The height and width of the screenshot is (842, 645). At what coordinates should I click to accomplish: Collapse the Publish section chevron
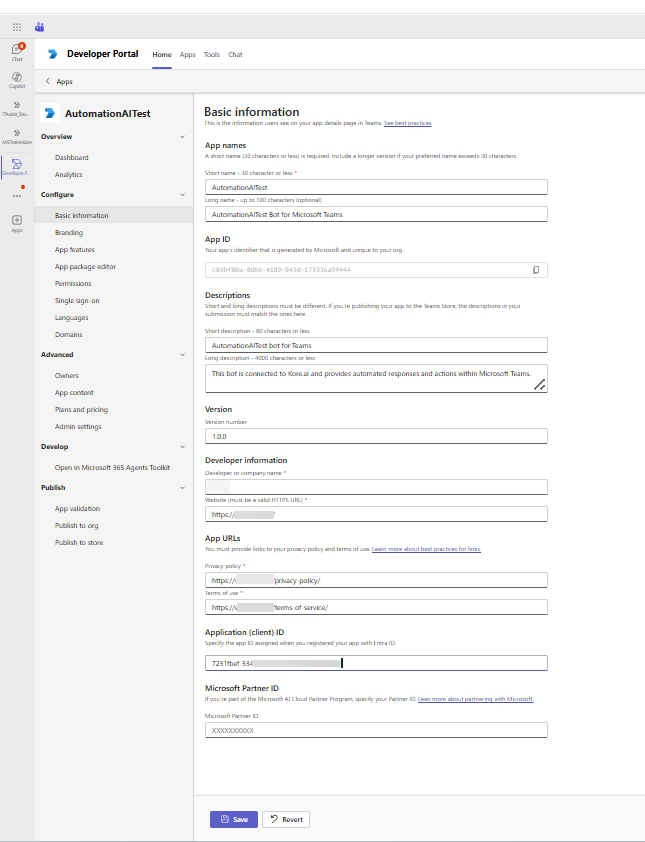pyautogui.click(x=182, y=488)
